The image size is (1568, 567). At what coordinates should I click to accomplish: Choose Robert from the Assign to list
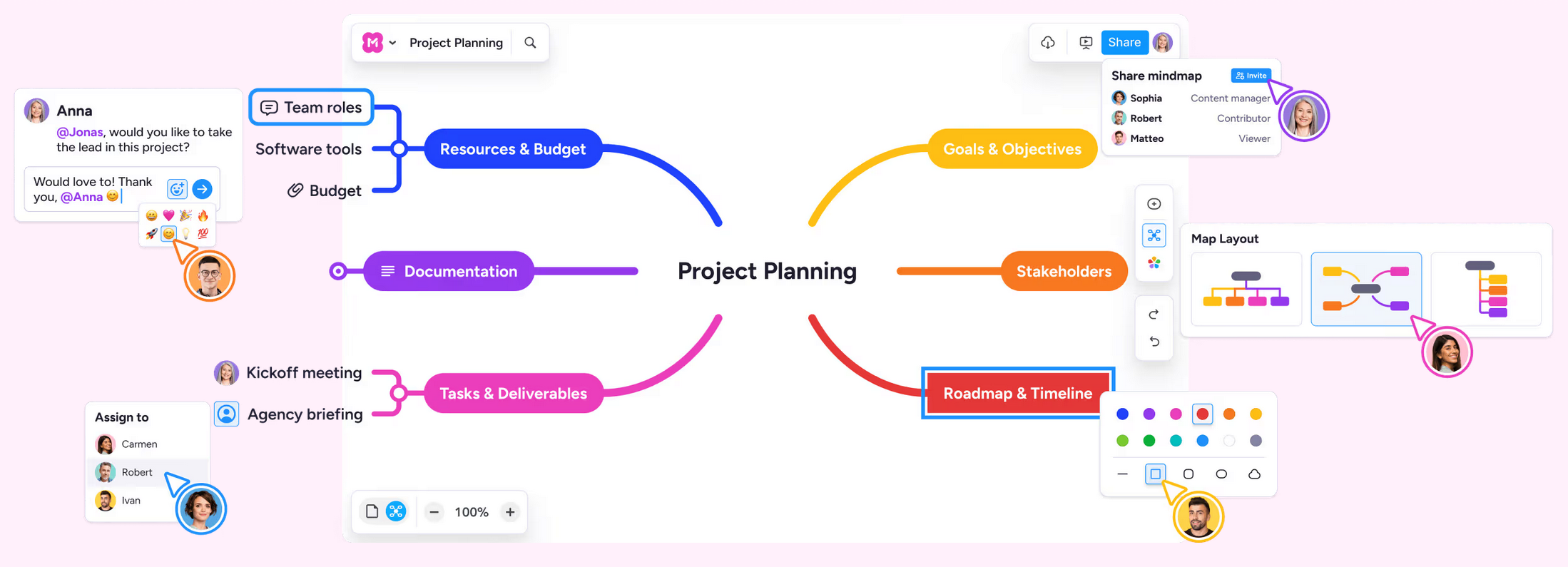[136, 471]
